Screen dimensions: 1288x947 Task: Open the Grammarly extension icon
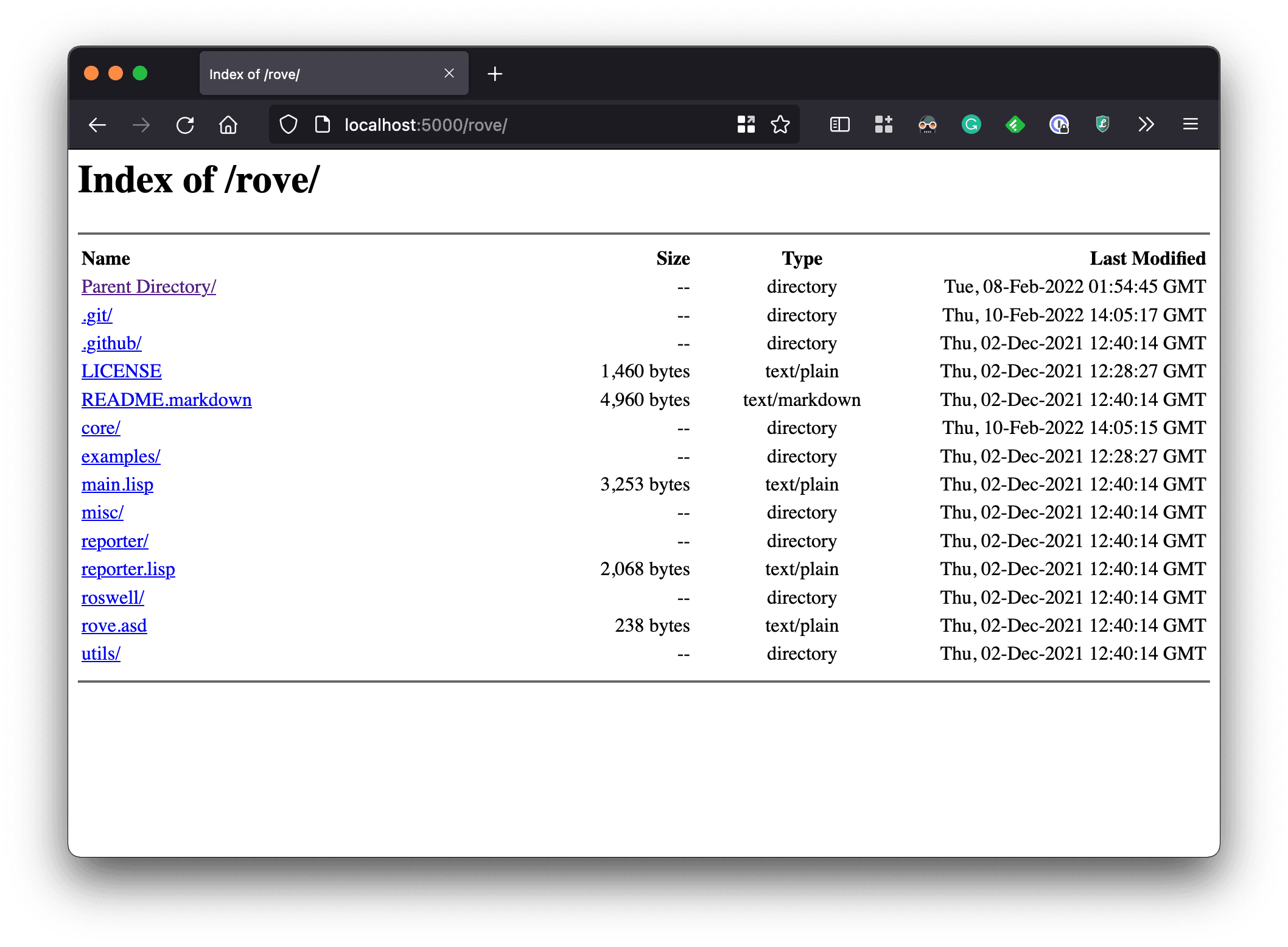click(x=971, y=125)
